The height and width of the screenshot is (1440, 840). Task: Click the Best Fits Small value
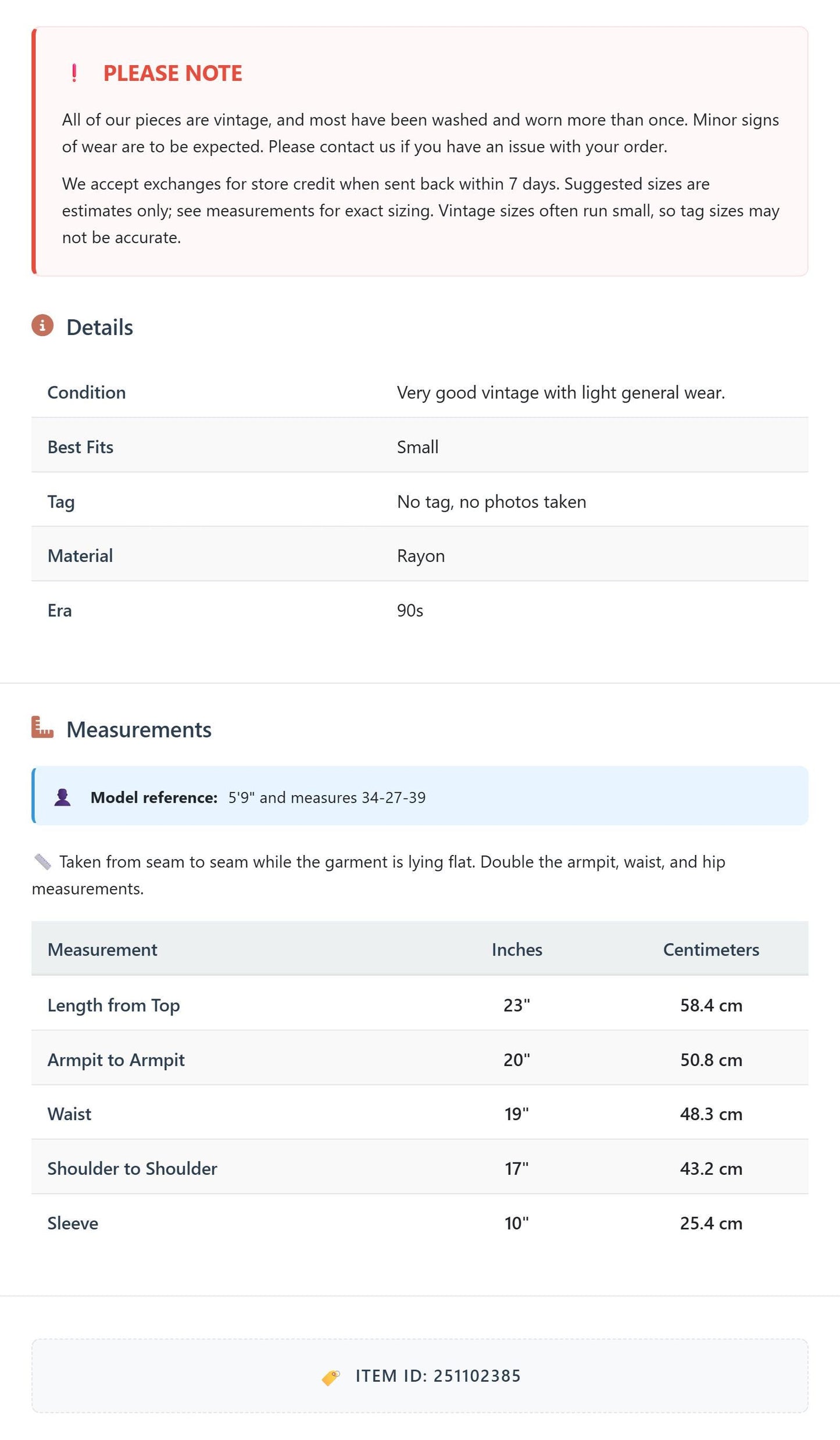(418, 447)
